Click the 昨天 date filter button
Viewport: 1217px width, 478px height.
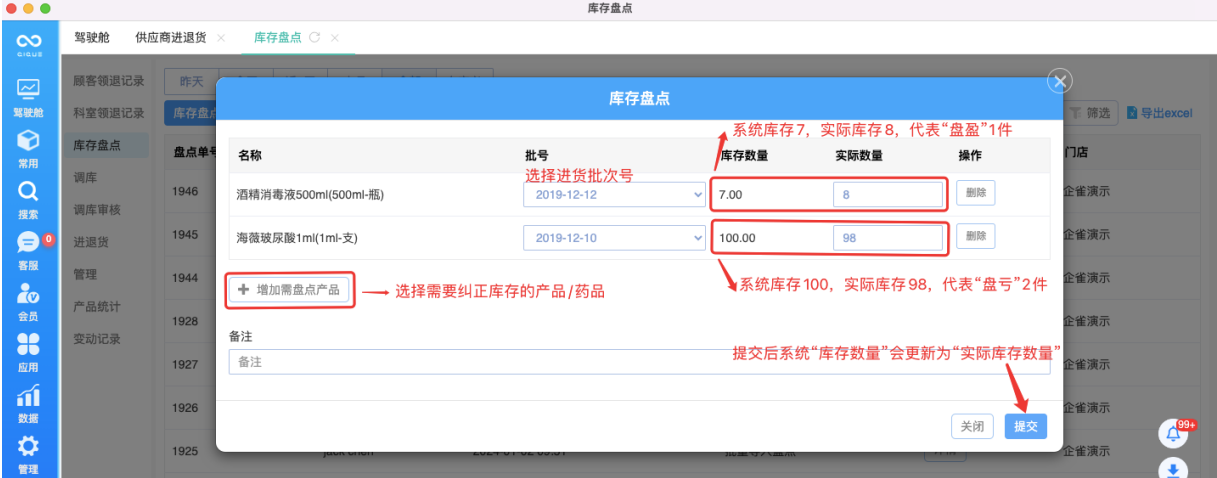(x=191, y=81)
